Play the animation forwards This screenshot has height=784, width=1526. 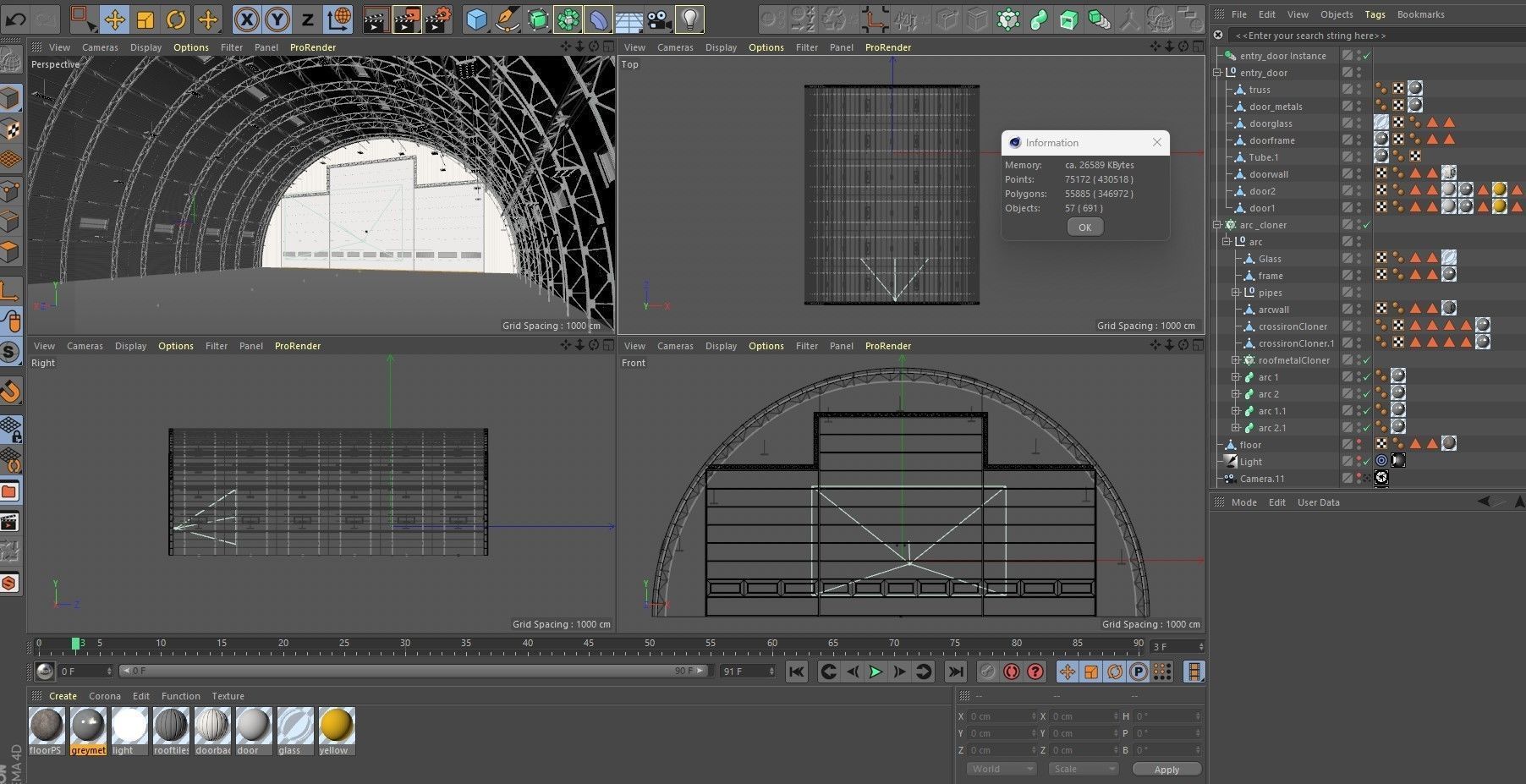tap(876, 672)
